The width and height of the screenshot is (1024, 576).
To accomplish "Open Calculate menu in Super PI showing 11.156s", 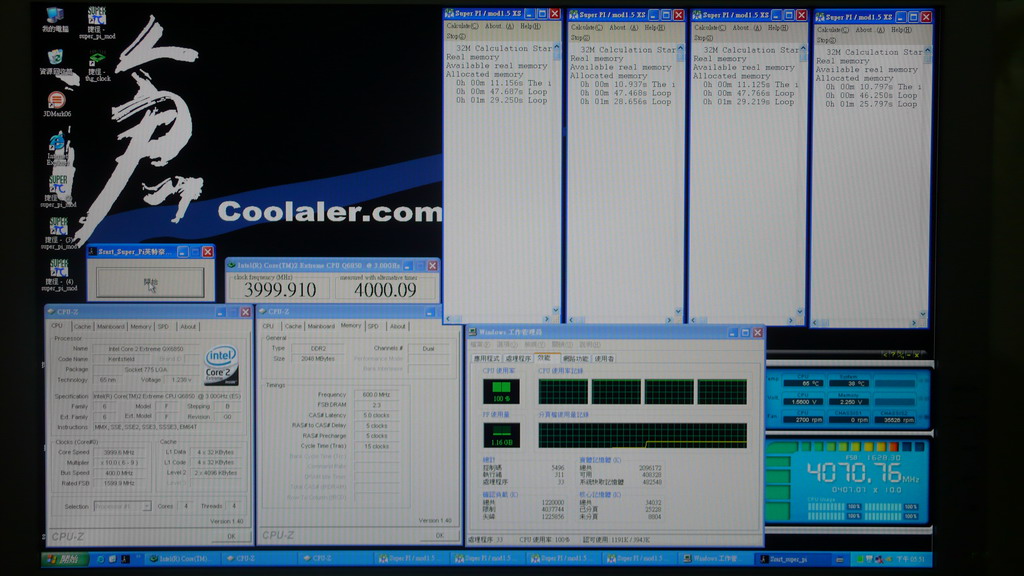I will [x=462, y=27].
